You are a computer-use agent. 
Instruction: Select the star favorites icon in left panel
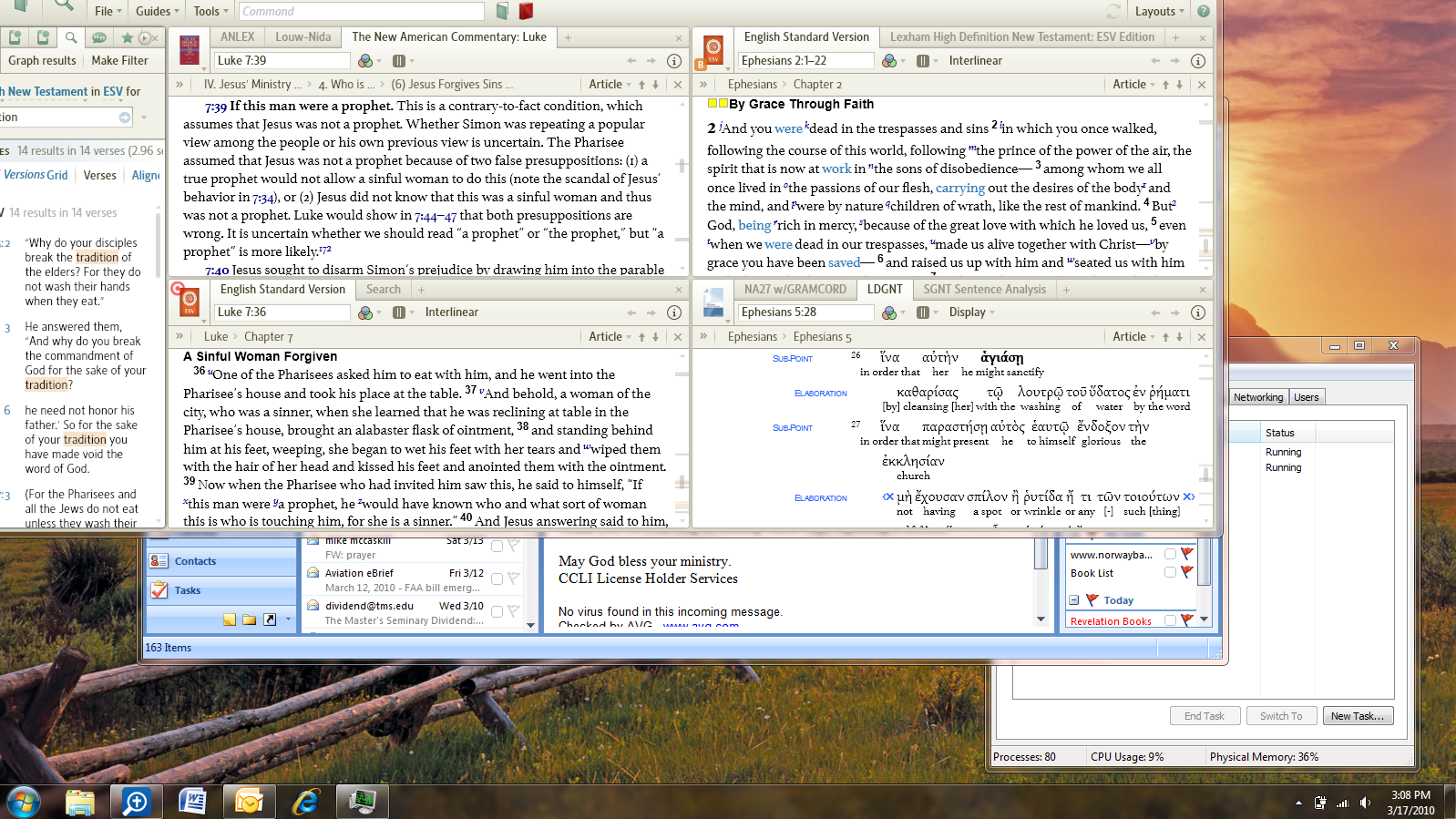coord(128,37)
